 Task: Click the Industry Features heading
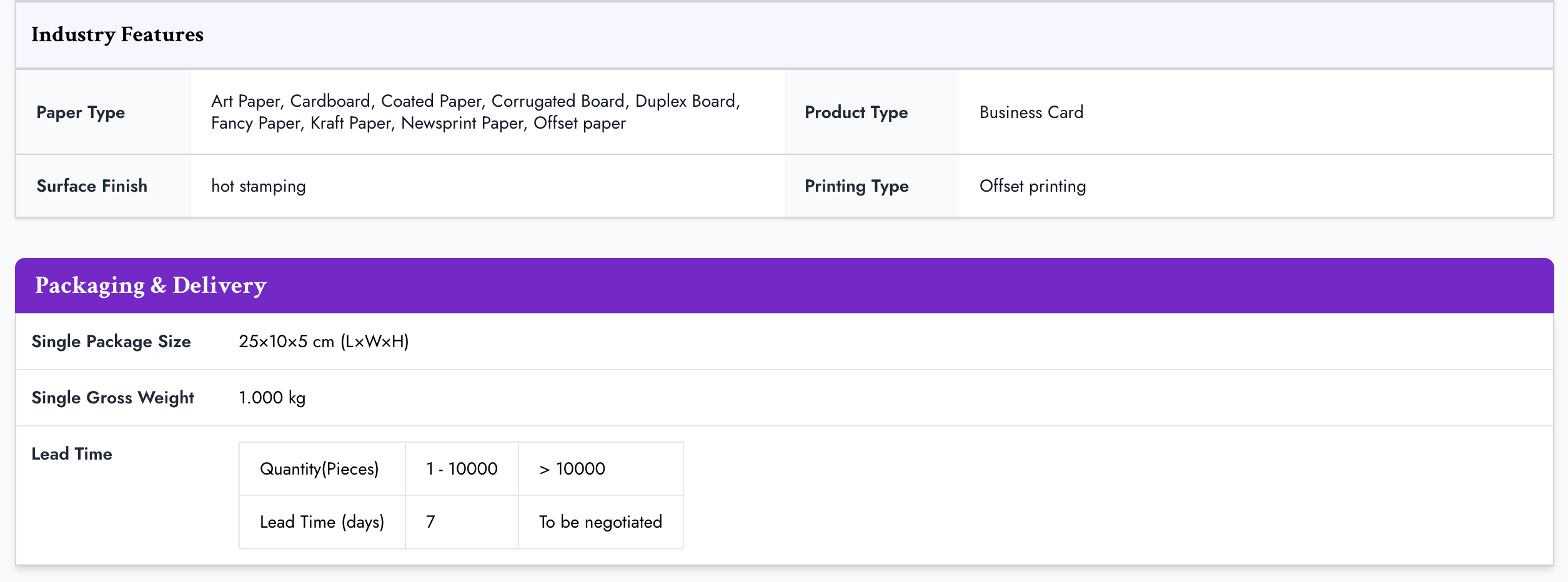click(117, 34)
